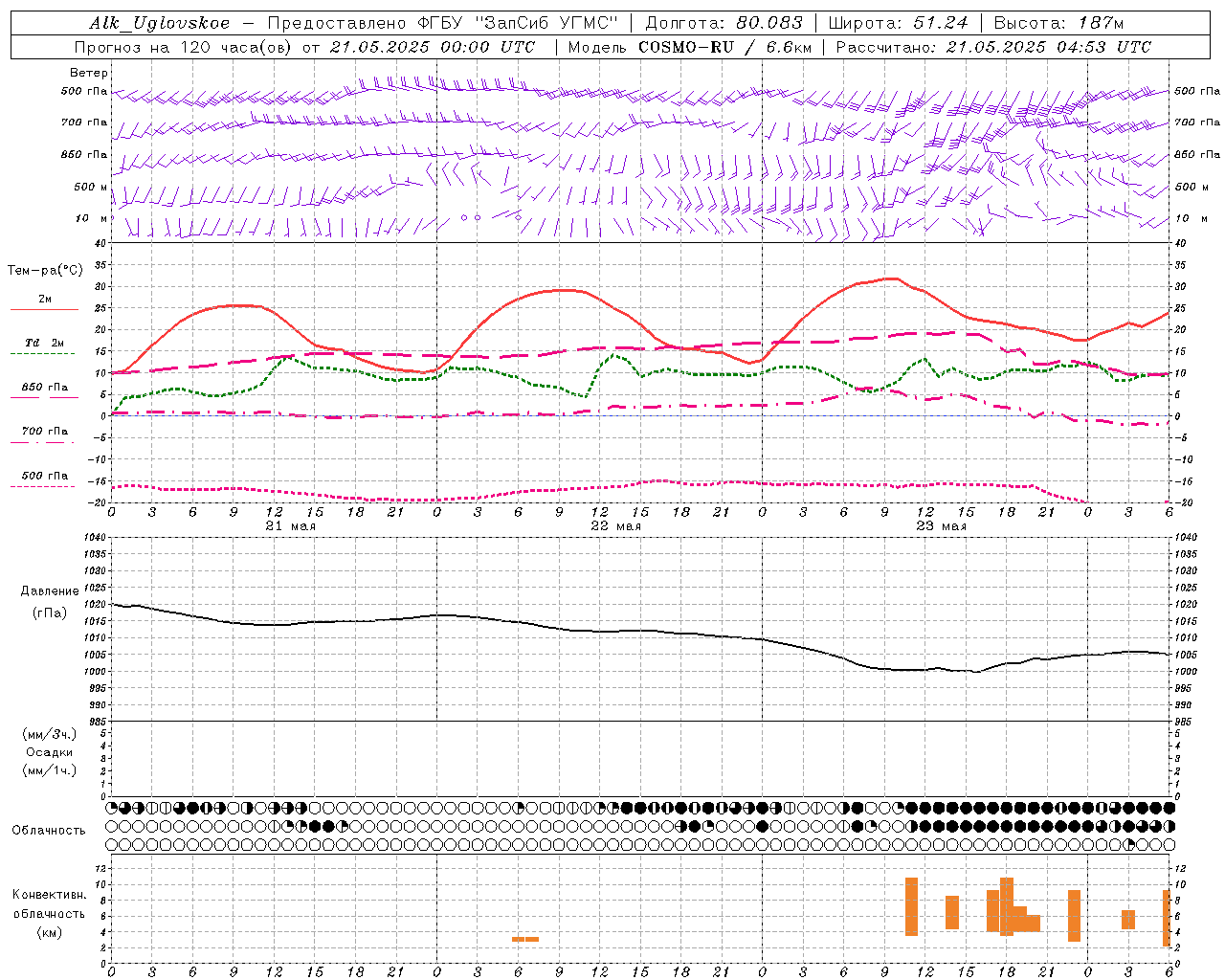Select the computed time 21.05.2025 04:53 UTC
Image resolution: width=1225 pixels, height=980 pixels.
point(1049,47)
